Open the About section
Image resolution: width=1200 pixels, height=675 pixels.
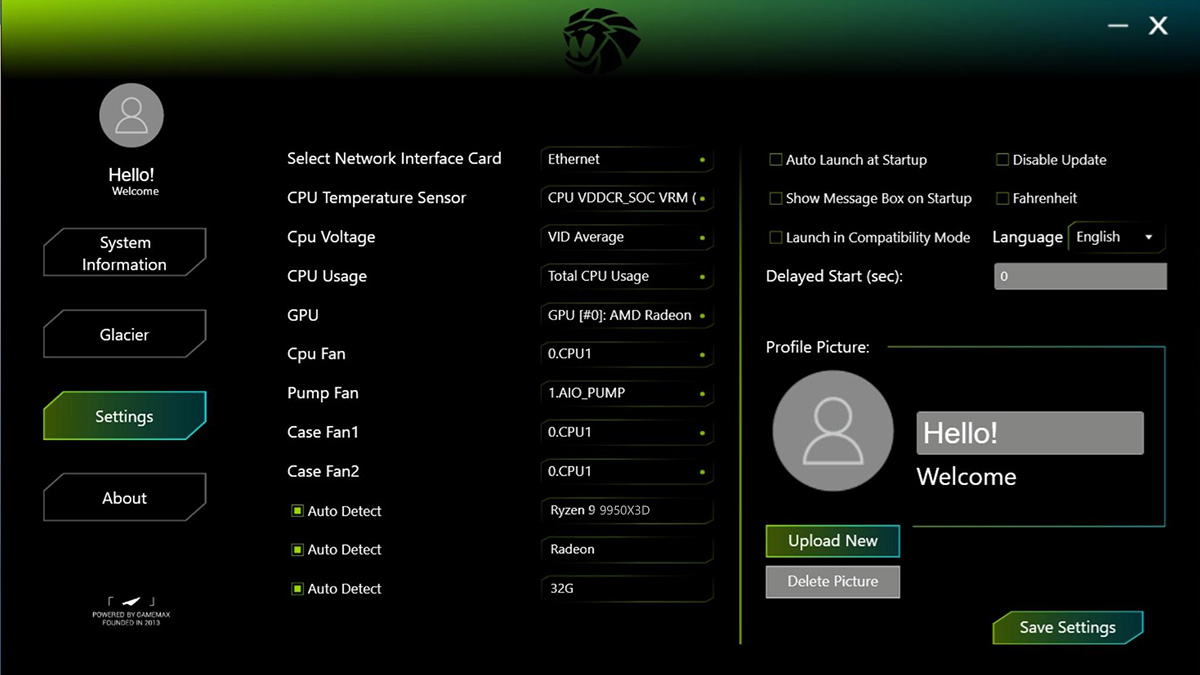124,498
